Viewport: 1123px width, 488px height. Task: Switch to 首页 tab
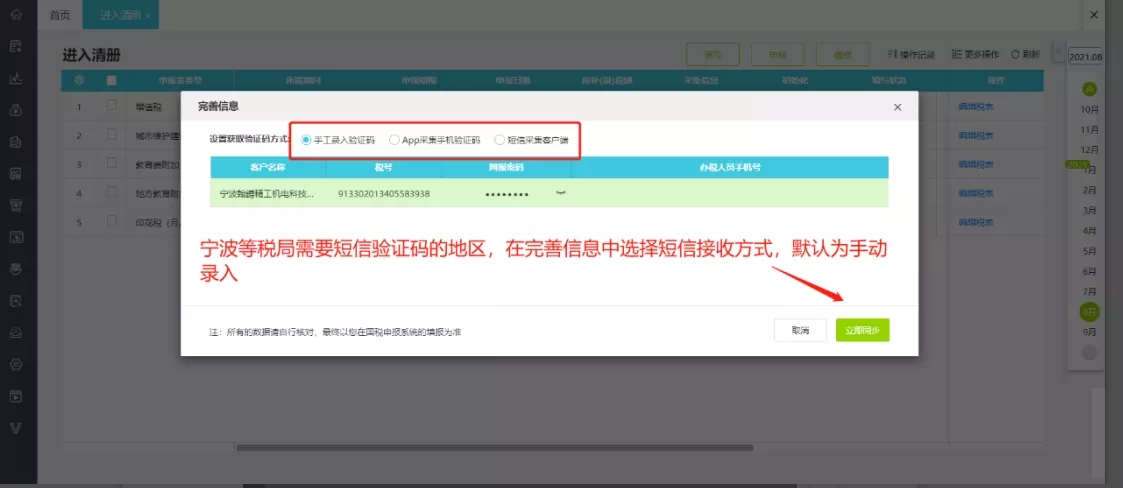60,15
